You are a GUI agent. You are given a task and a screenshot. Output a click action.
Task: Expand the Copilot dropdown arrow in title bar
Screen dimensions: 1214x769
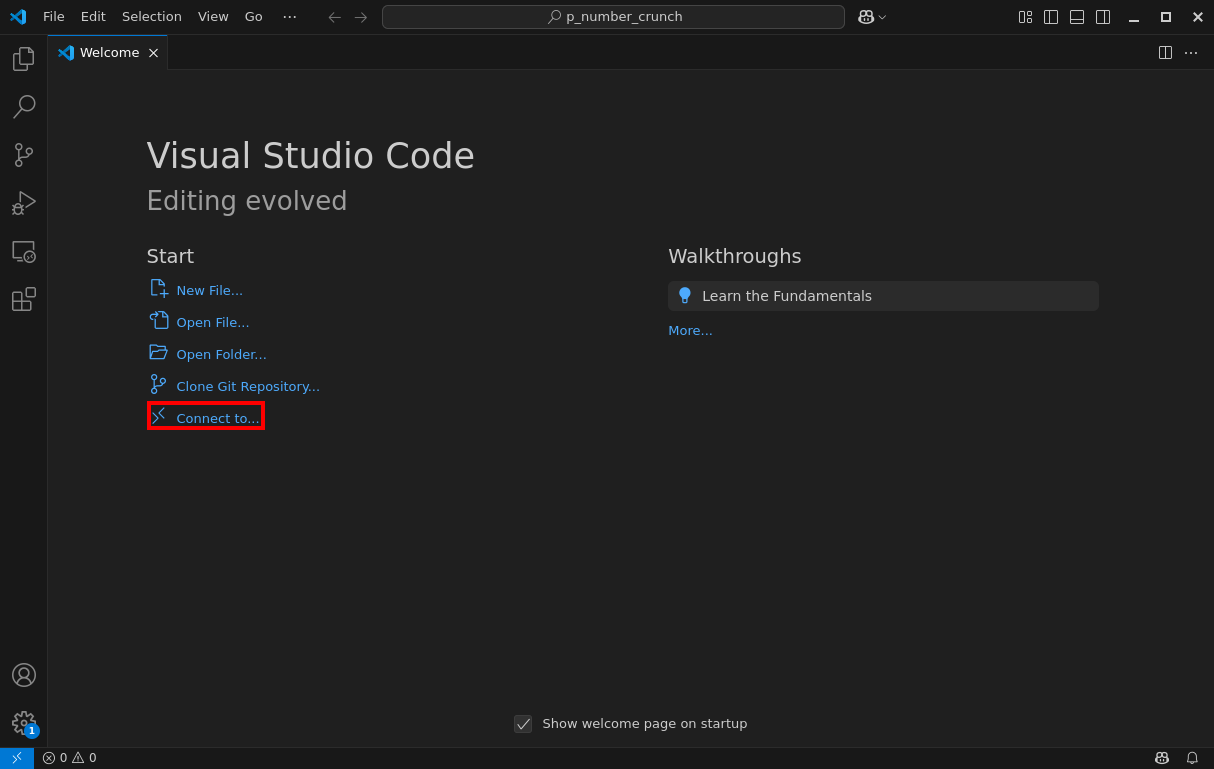[x=882, y=17]
